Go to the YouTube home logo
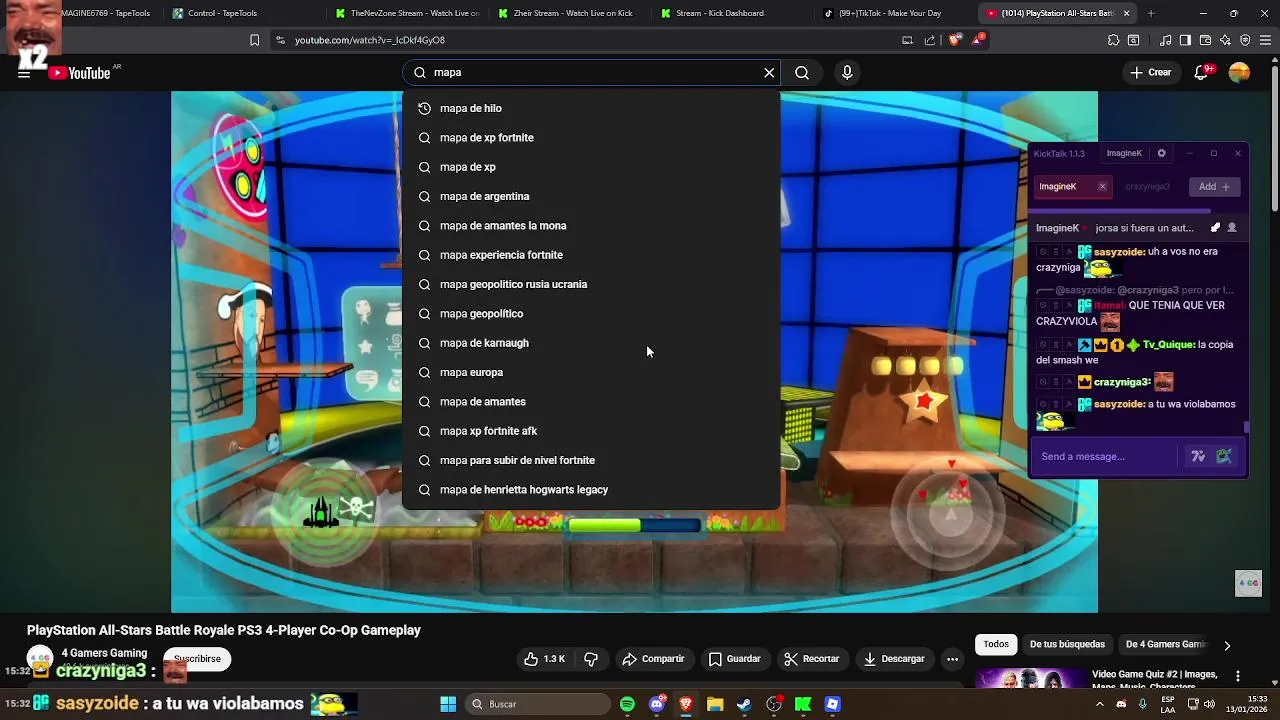The height and width of the screenshot is (720, 1280). [79, 73]
